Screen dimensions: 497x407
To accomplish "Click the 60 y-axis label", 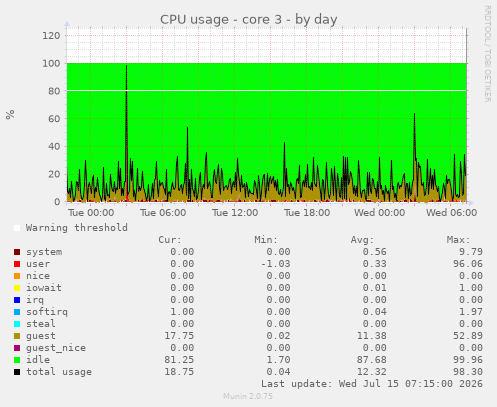I will 54,119.
